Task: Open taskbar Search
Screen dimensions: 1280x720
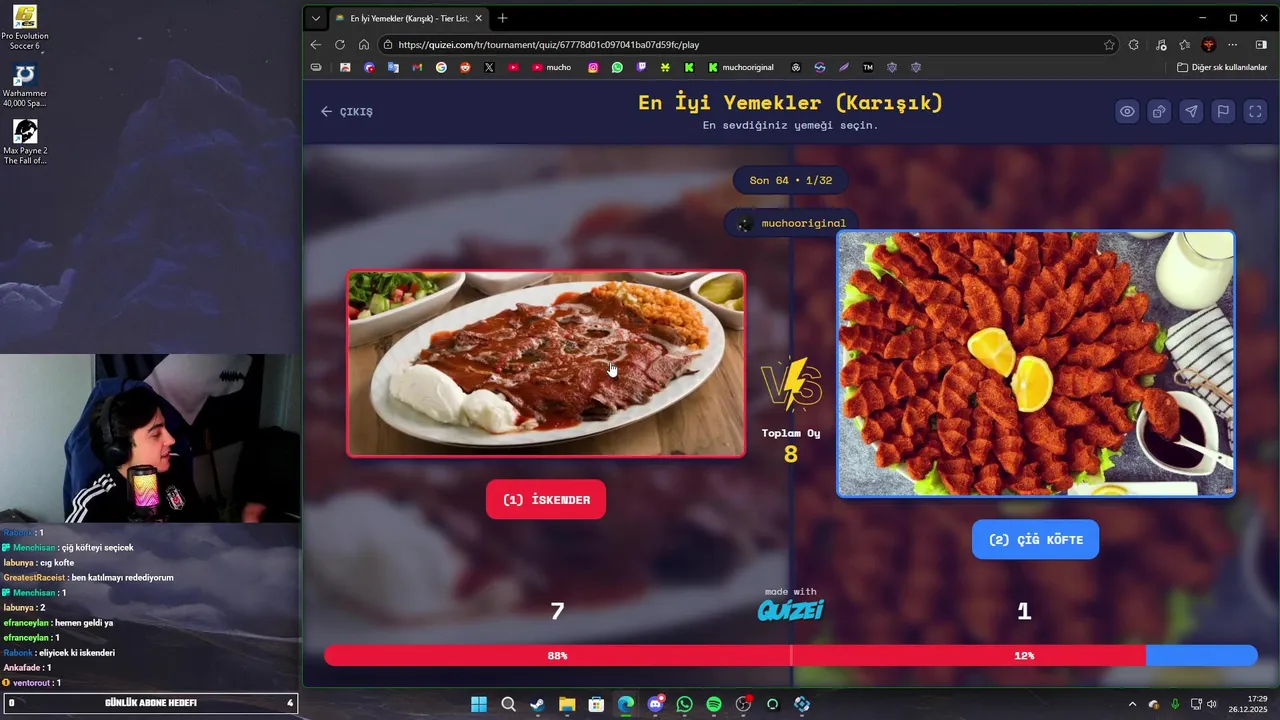Action: point(508,704)
